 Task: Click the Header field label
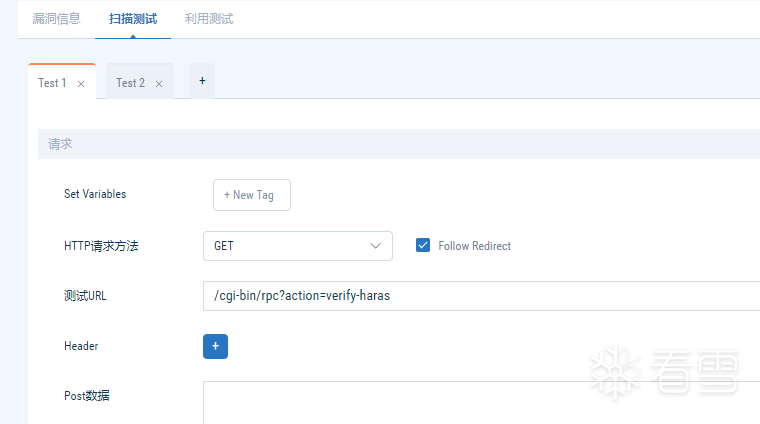pyautogui.click(x=81, y=346)
